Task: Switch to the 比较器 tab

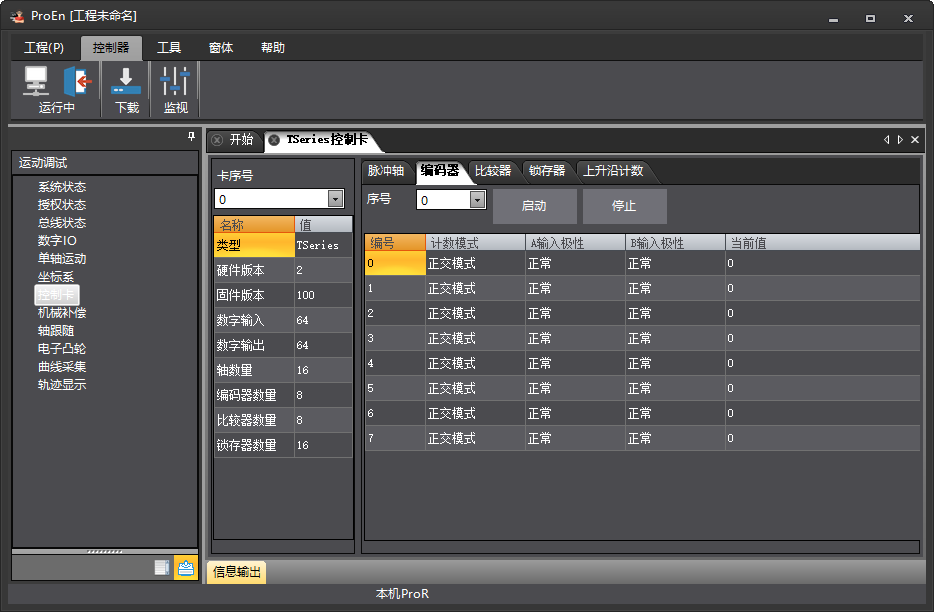Action: coord(493,171)
